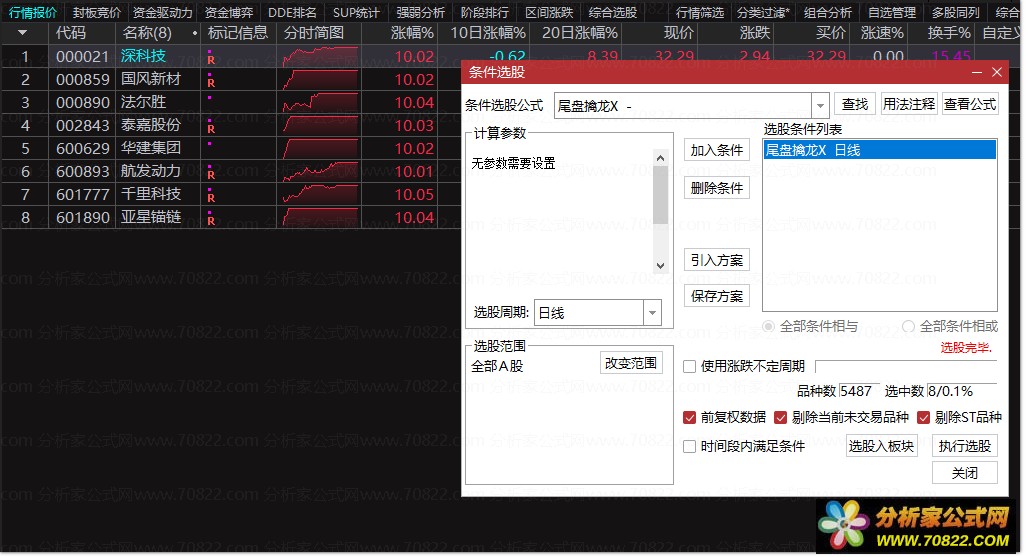Click R marker for 泰嘉股份 row
The height and width of the screenshot is (557, 1026).
[x=211, y=128]
